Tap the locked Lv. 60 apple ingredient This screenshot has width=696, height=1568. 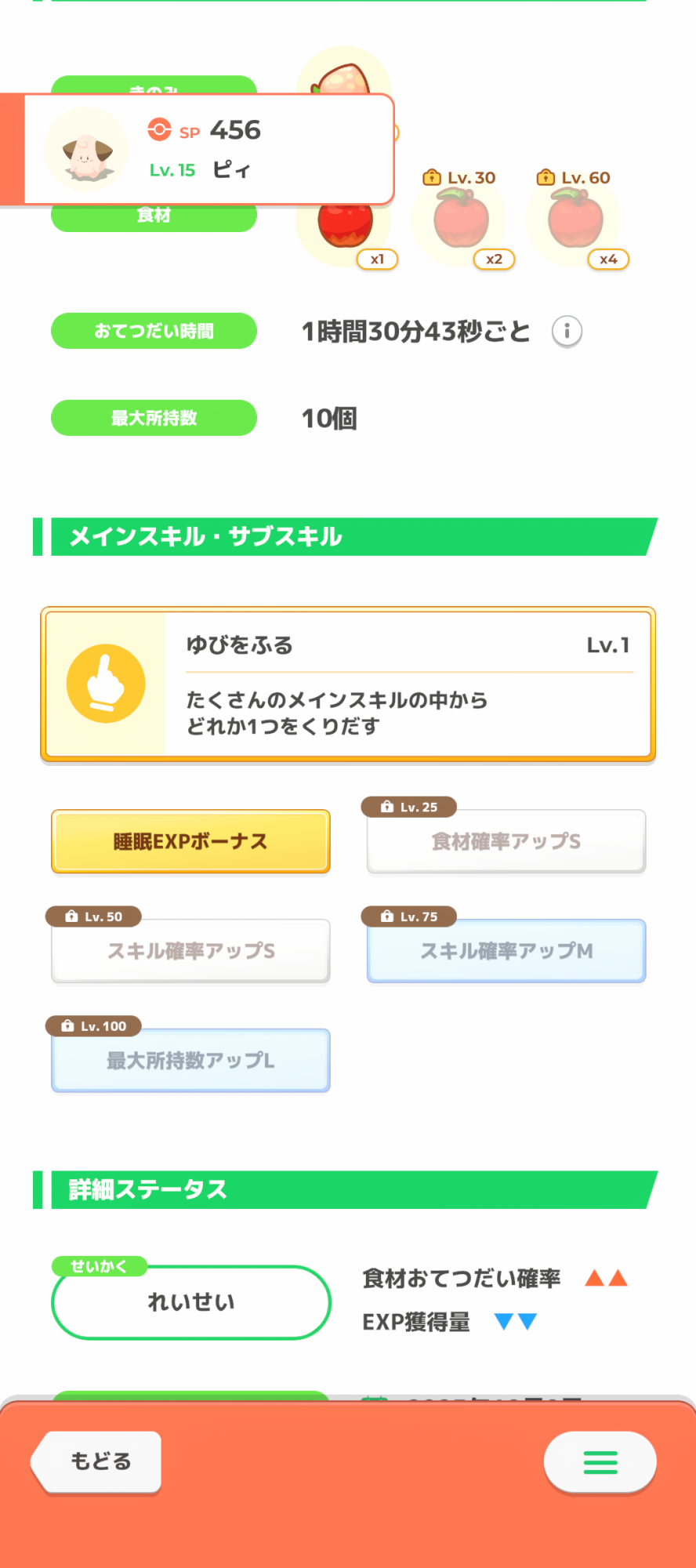tap(576, 222)
